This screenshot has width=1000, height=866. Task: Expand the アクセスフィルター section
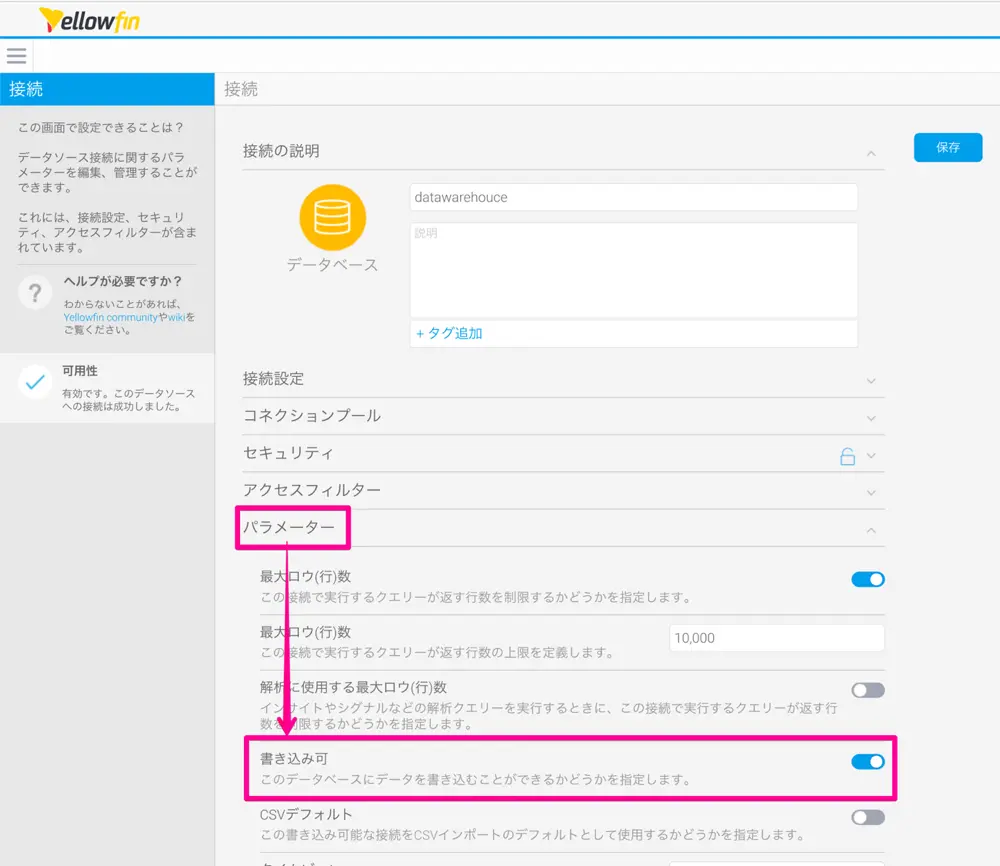(871, 493)
